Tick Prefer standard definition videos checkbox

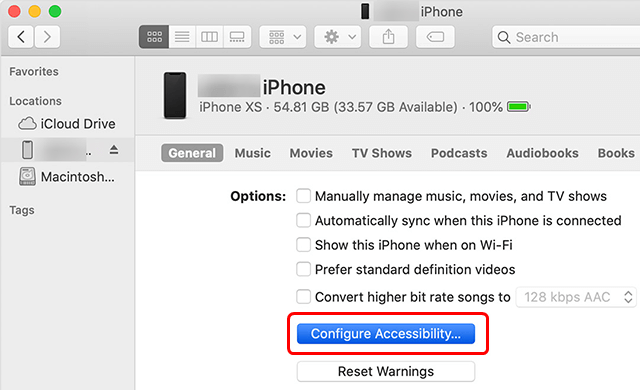303,269
